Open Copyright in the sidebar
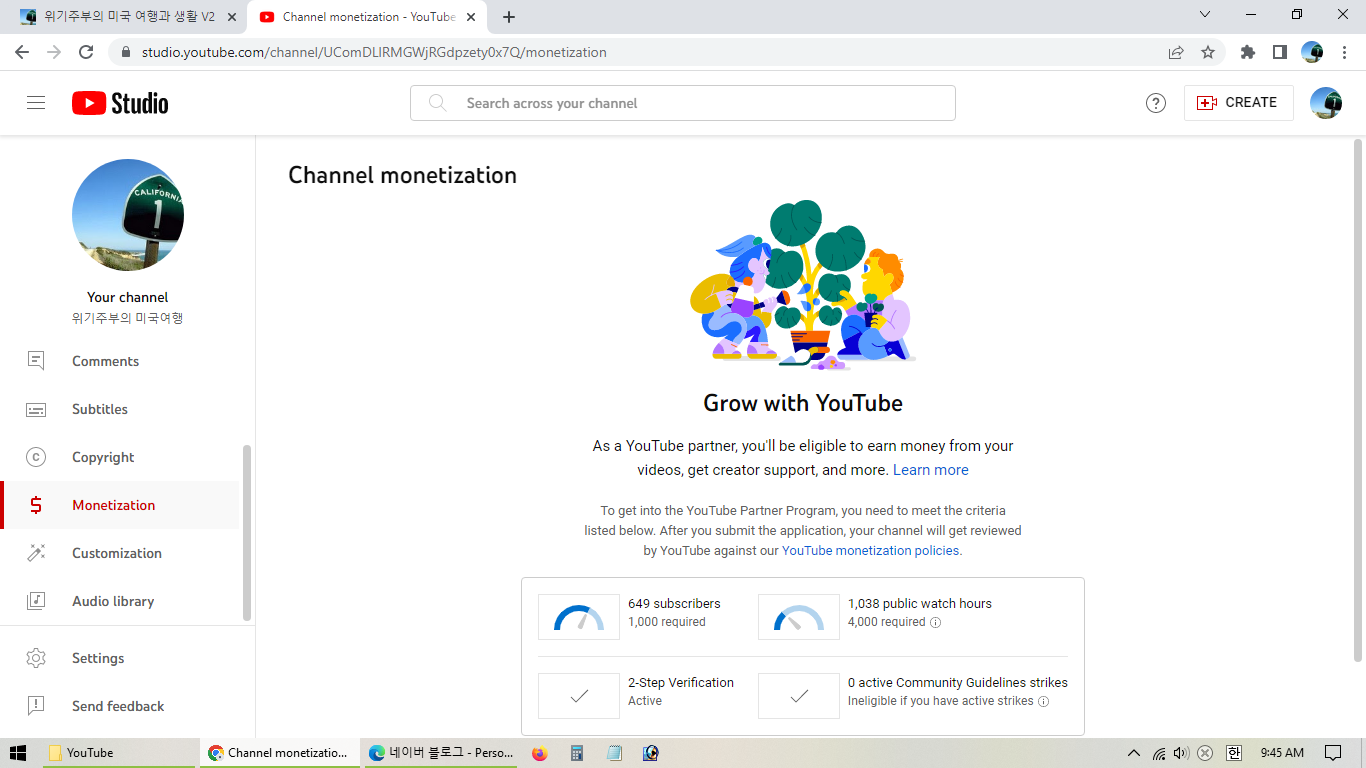 [x=120, y=457]
